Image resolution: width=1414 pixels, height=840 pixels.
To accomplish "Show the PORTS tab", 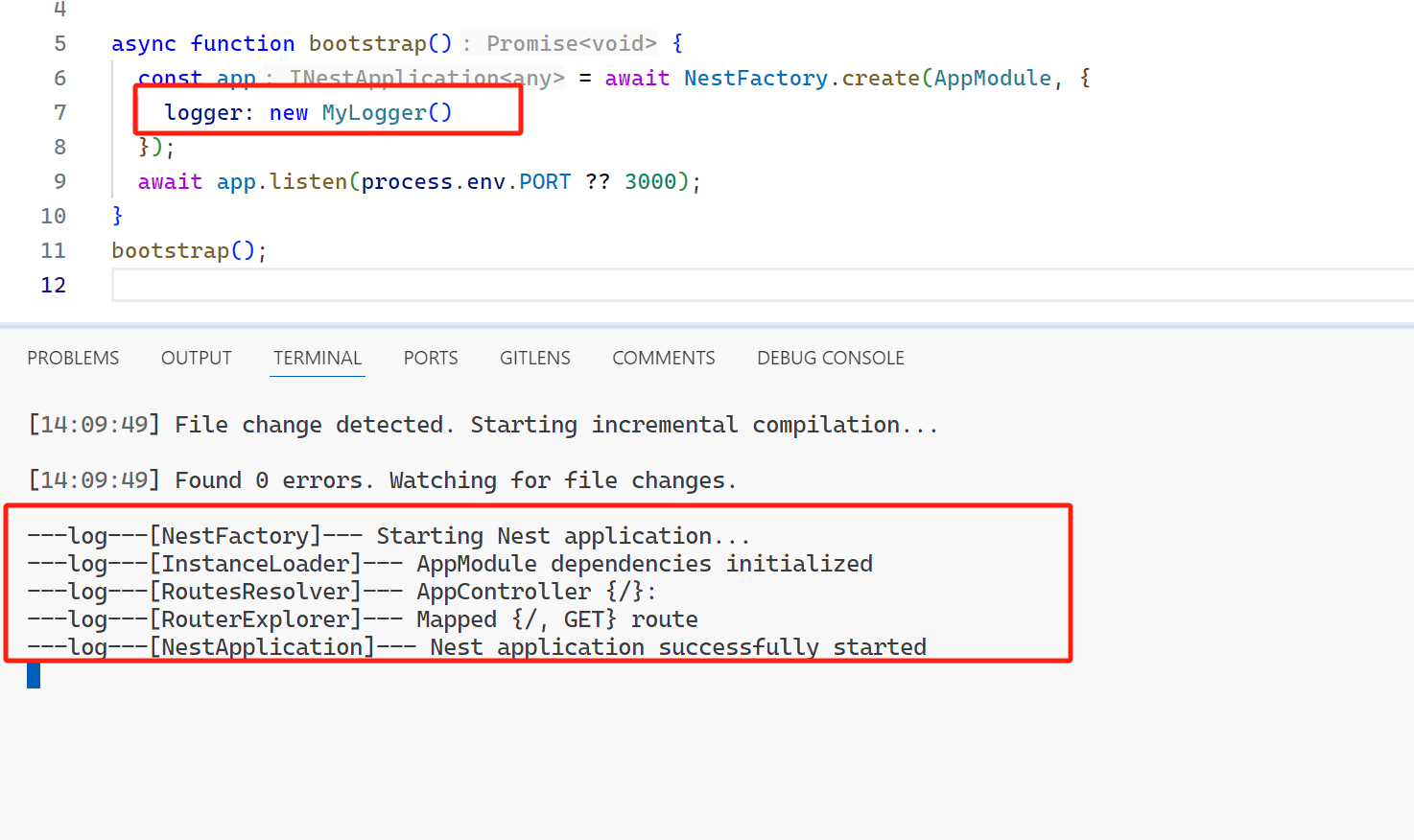I will [x=430, y=358].
